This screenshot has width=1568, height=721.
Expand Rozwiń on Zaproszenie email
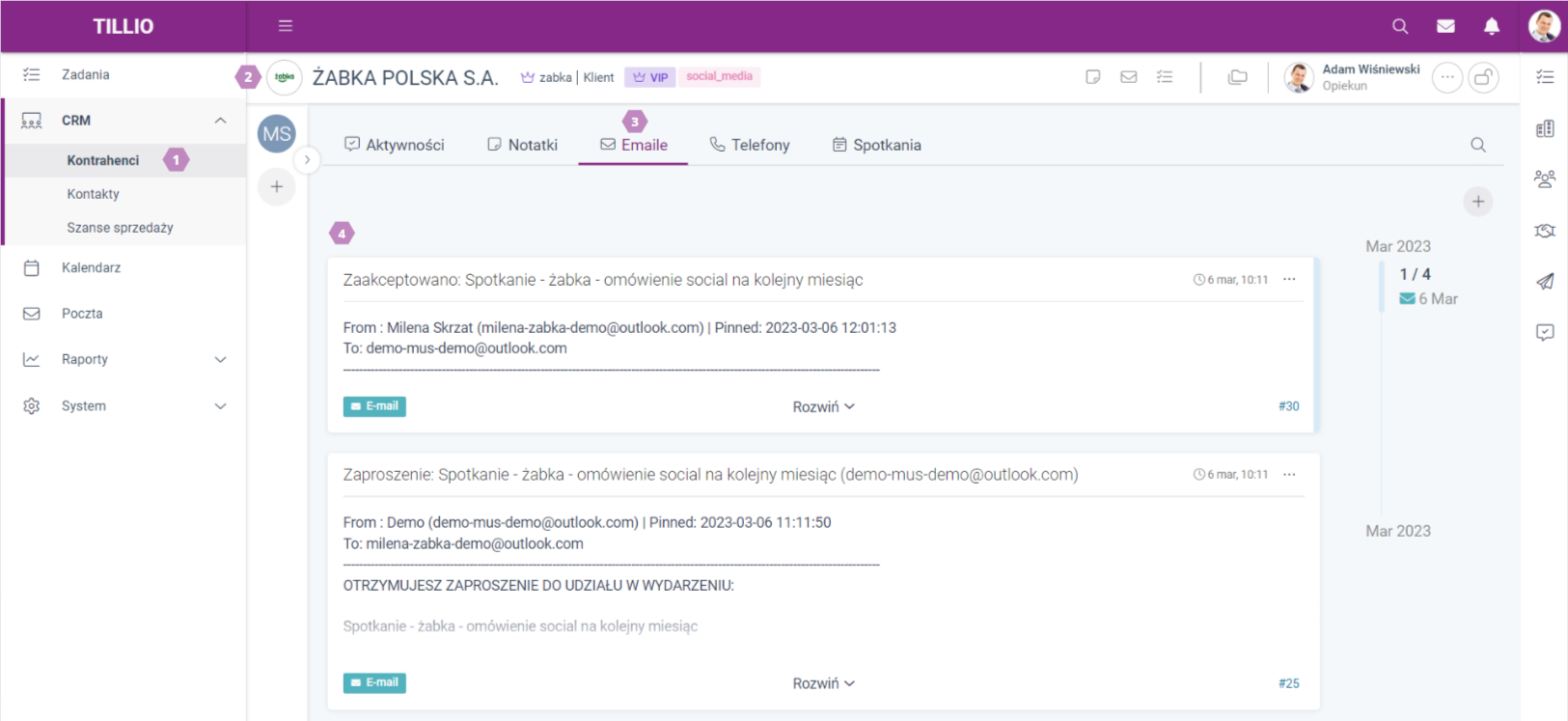[824, 683]
